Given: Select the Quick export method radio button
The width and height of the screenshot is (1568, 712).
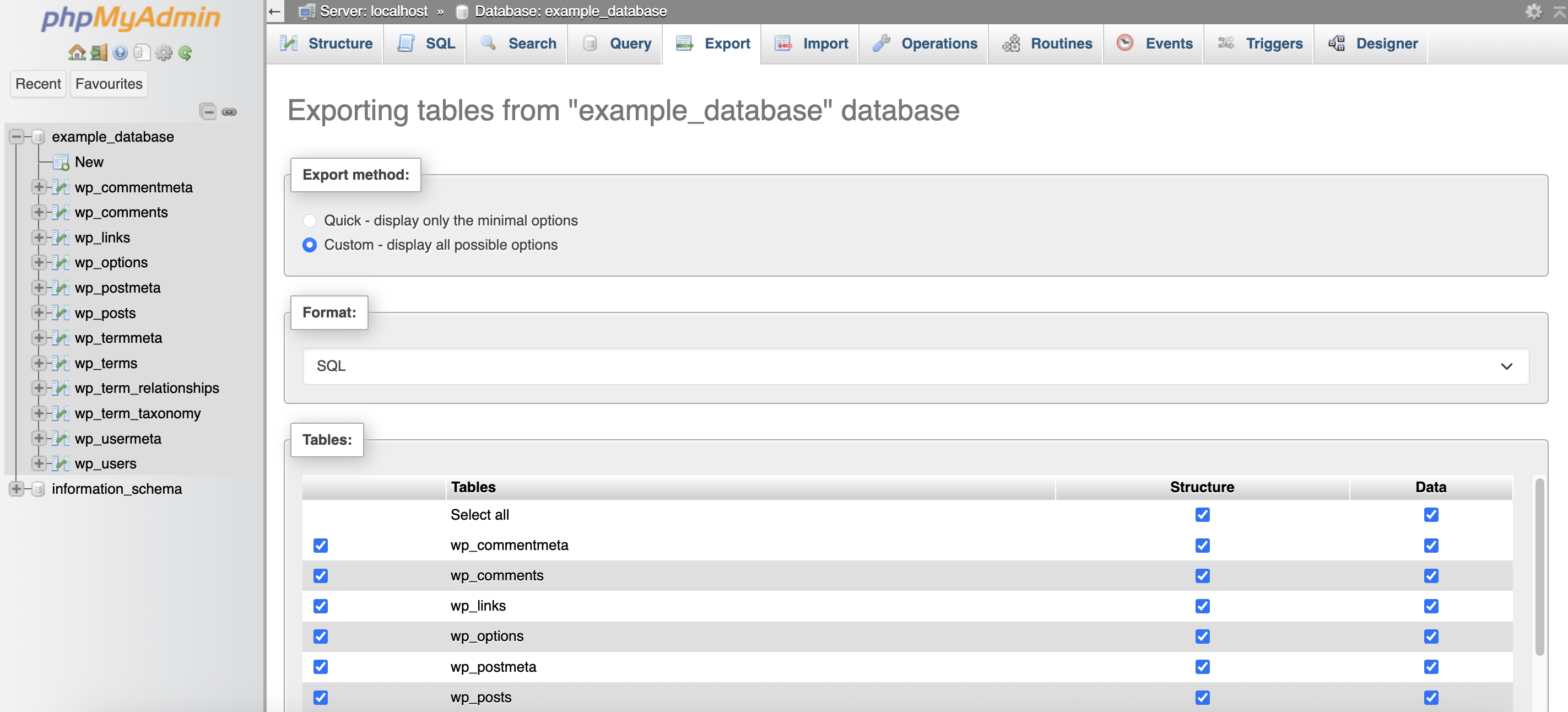Looking at the screenshot, I should (310, 220).
